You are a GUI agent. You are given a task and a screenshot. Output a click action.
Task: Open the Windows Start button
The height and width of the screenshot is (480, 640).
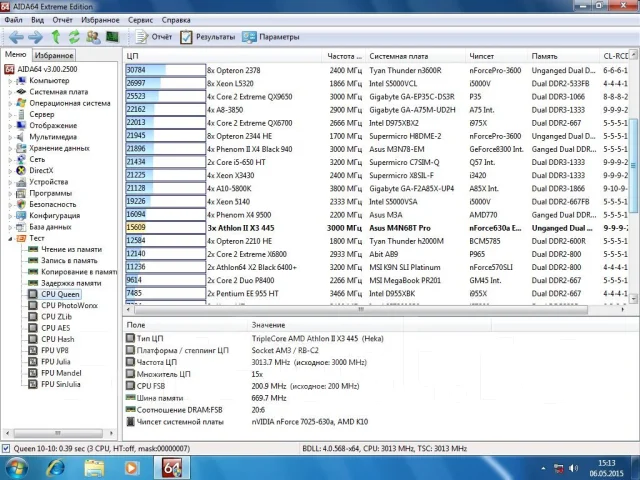[x=16, y=468]
